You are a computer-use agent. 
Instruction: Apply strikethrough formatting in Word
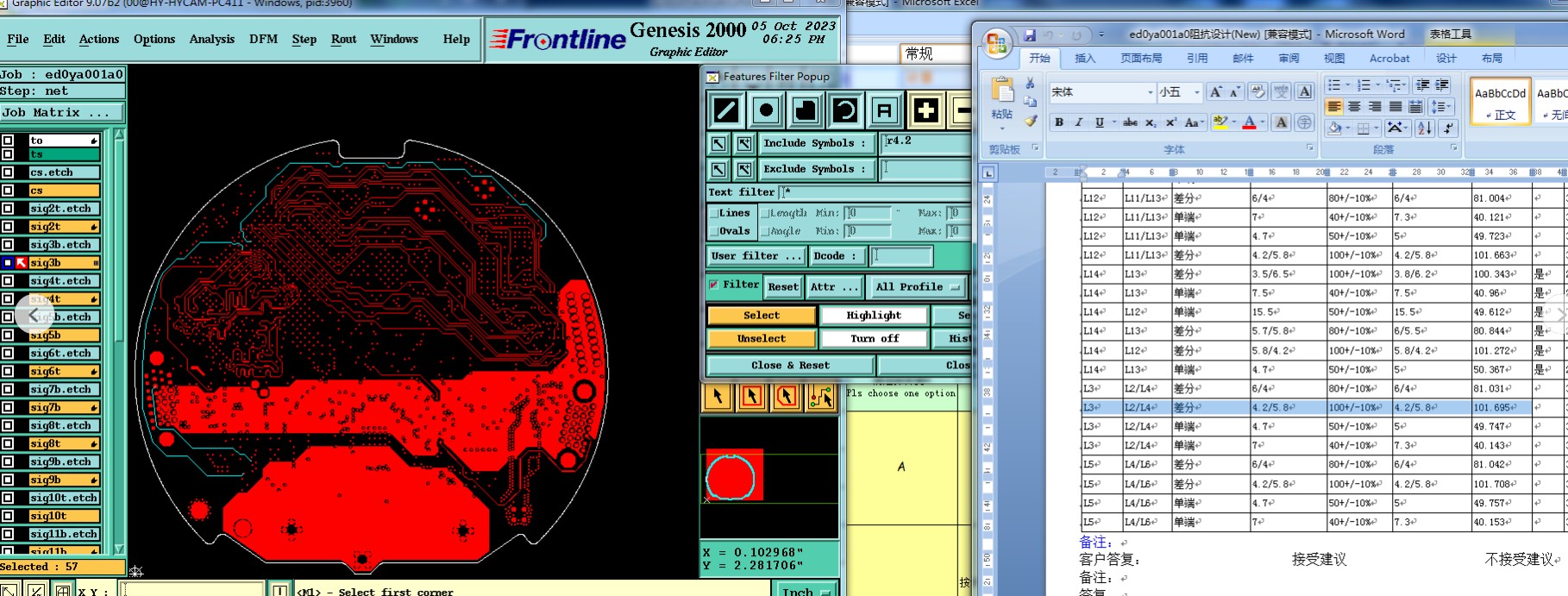[1130, 122]
